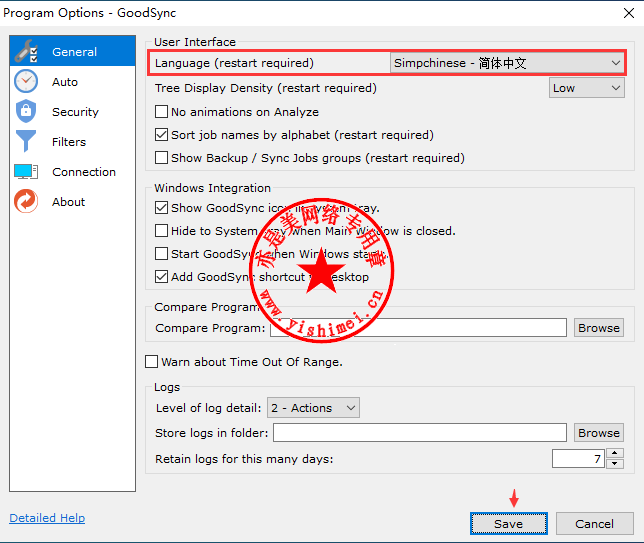
Task: Click the Compare Program path field
Action: pyautogui.click(x=418, y=328)
